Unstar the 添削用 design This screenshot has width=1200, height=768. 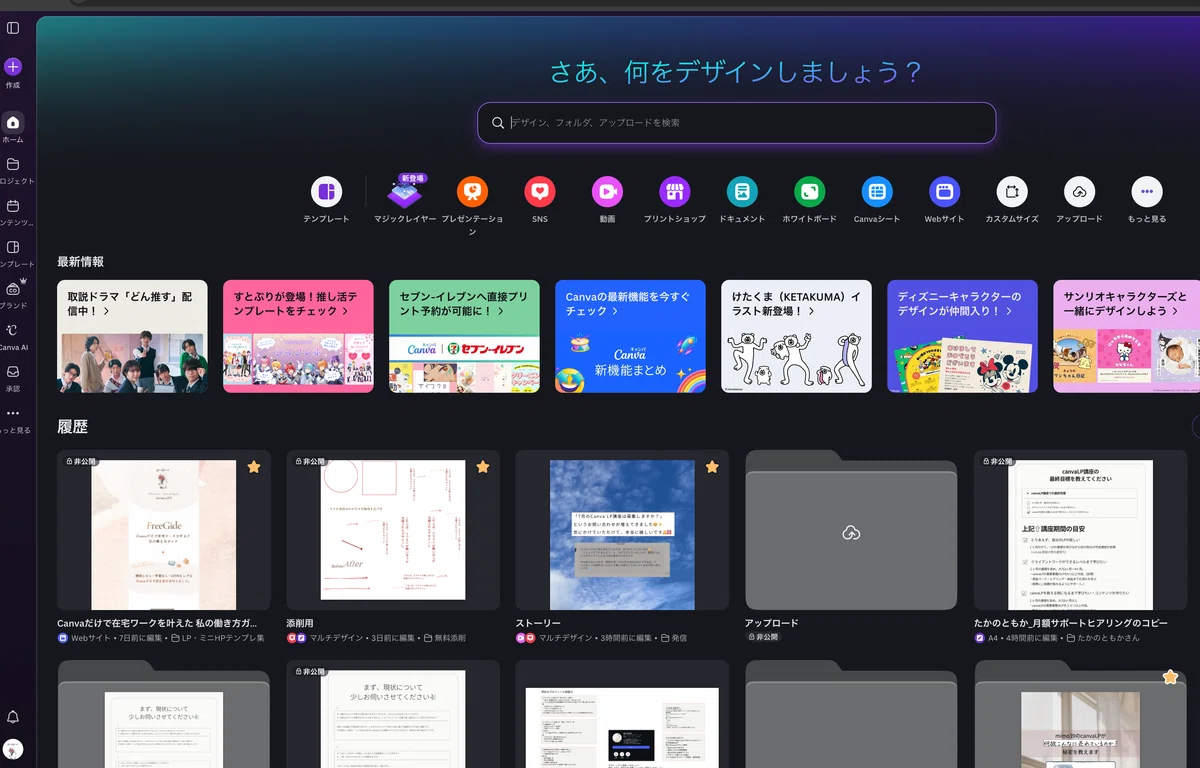pyautogui.click(x=483, y=467)
